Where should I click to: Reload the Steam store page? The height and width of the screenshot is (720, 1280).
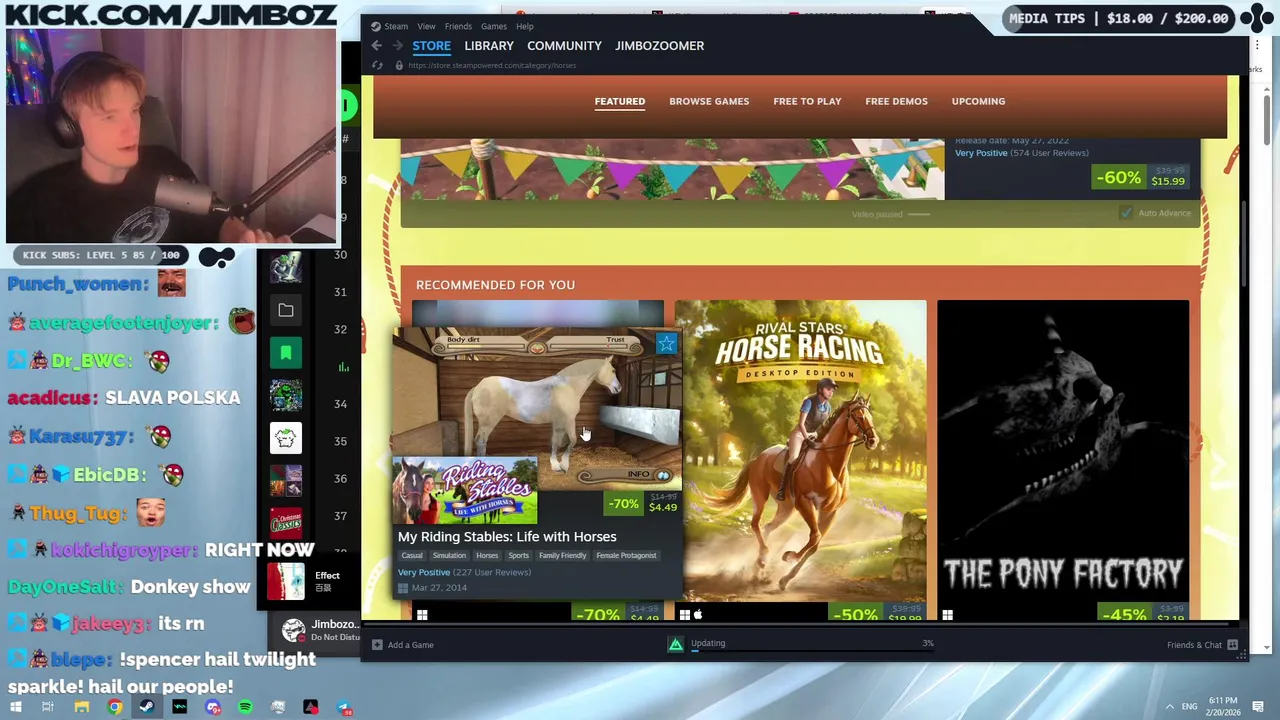(377, 66)
